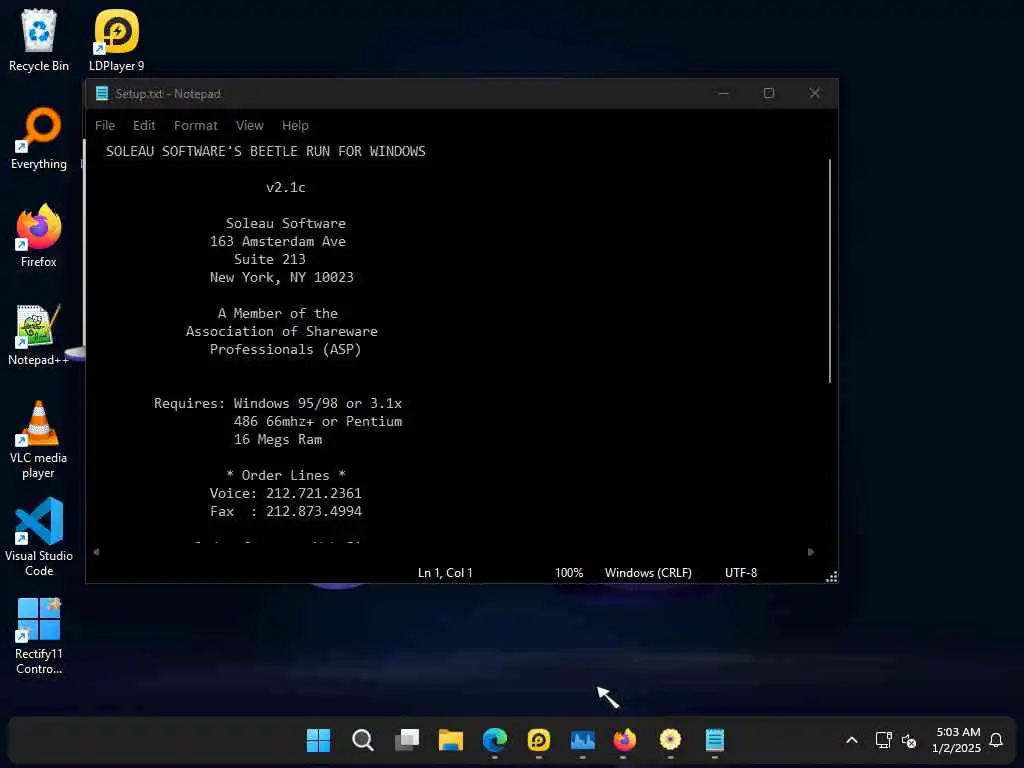1024x768 pixels.
Task: Click the line '486 66mhz+ or Pentium'
Action: click(x=318, y=421)
